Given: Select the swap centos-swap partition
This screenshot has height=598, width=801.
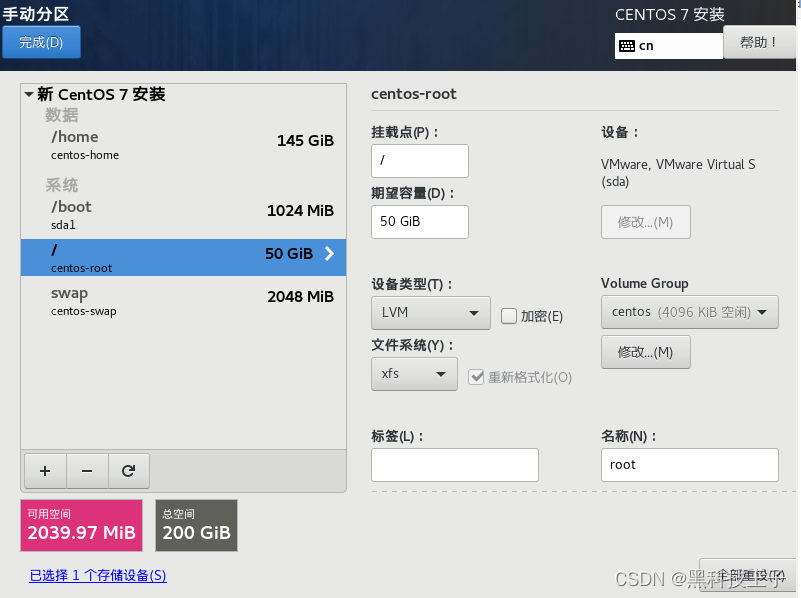Looking at the screenshot, I should tap(183, 301).
